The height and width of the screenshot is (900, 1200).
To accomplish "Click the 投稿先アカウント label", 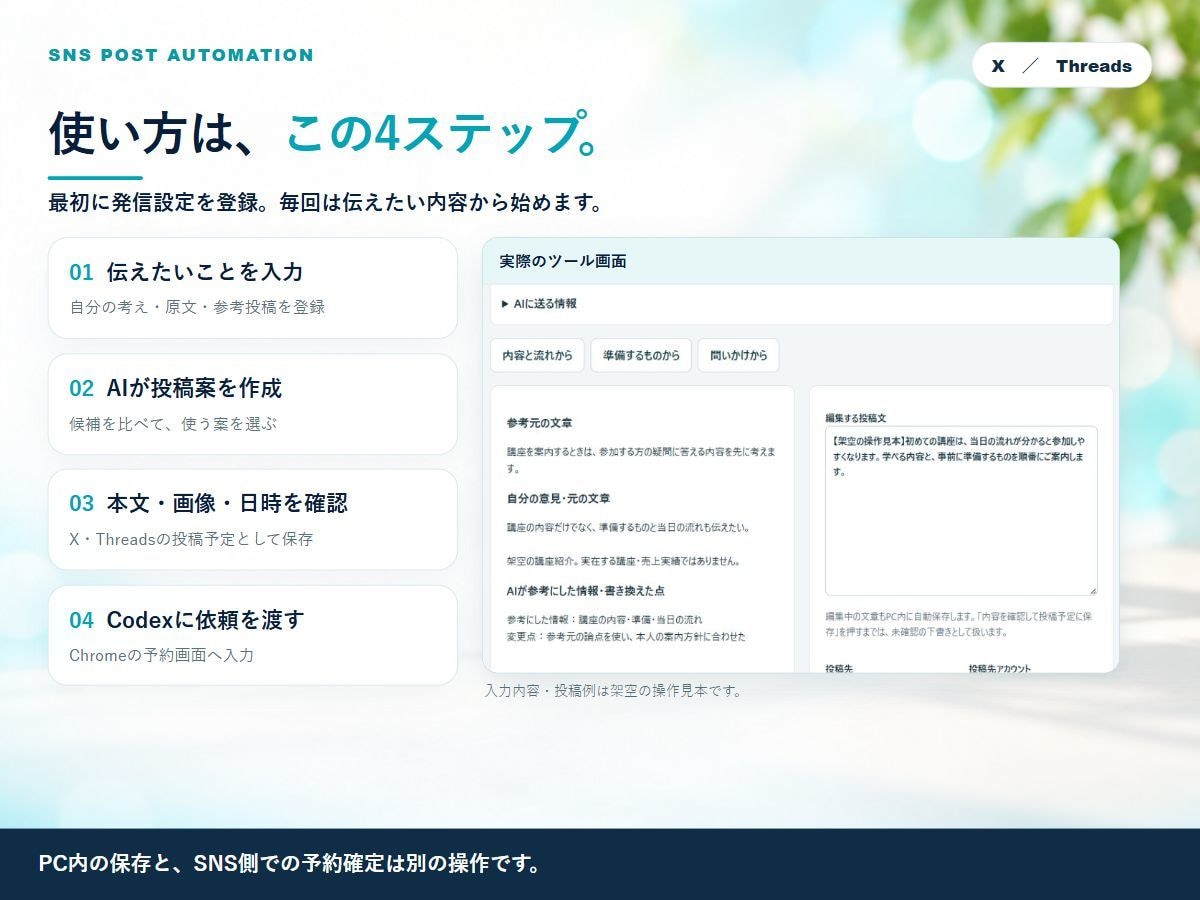I will (x=999, y=668).
